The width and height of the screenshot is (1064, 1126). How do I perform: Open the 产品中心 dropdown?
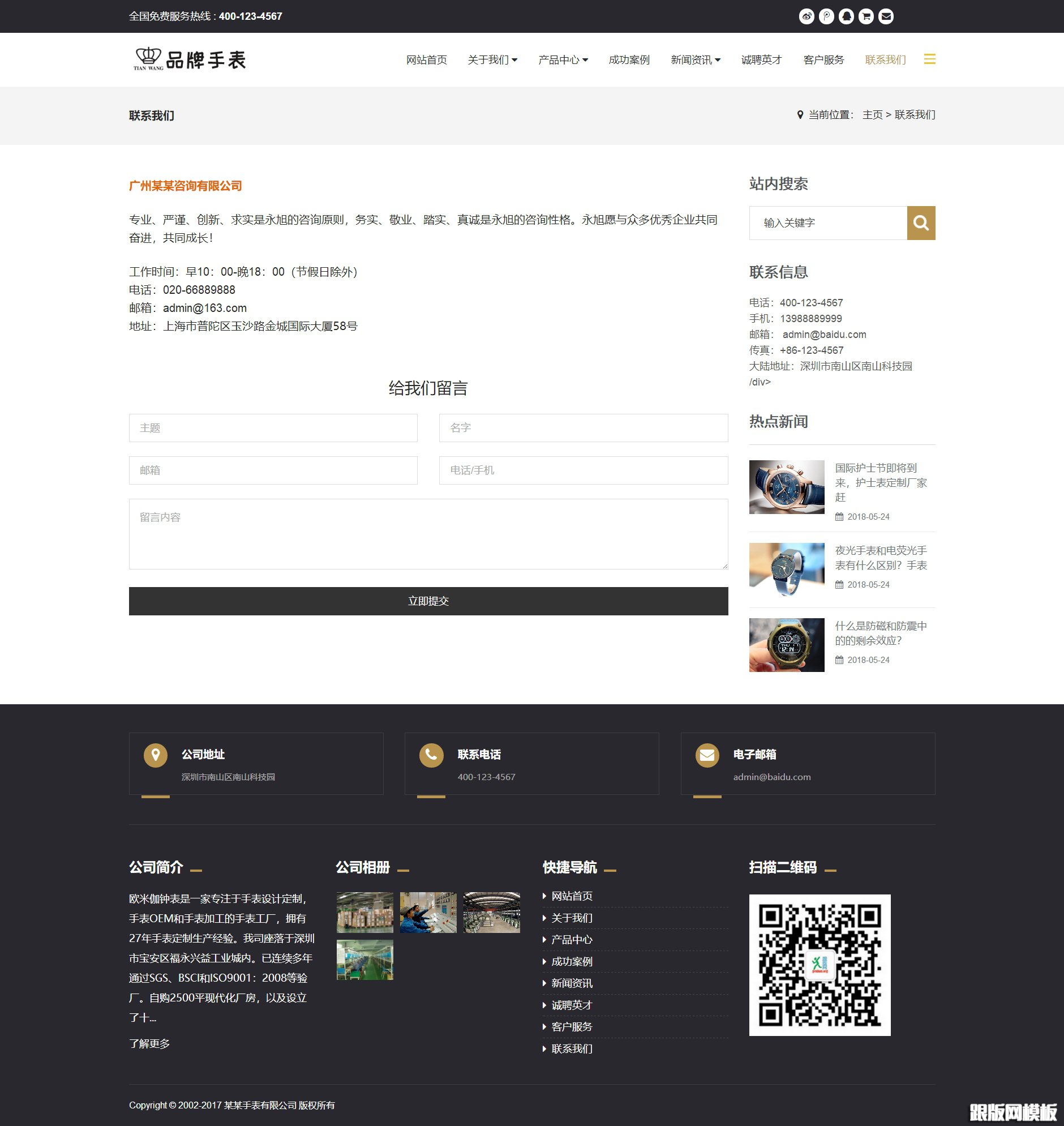click(563, 59)
